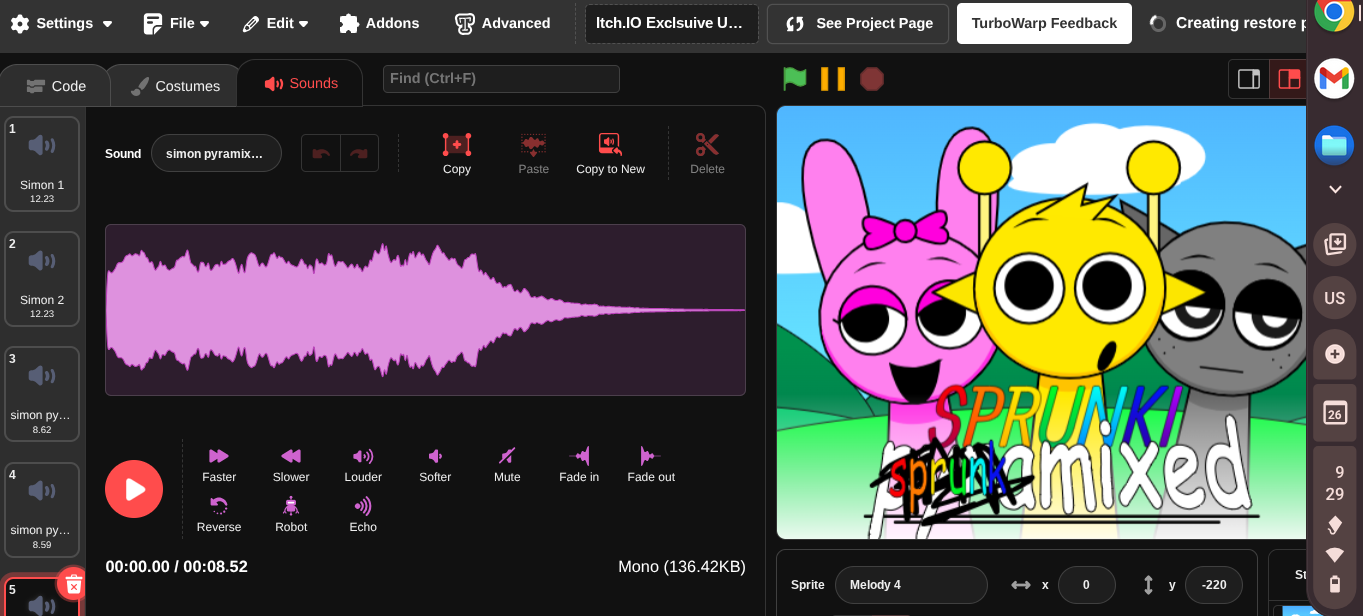
Task: Copy the selected sound region
Action: [x=457, y=154]
